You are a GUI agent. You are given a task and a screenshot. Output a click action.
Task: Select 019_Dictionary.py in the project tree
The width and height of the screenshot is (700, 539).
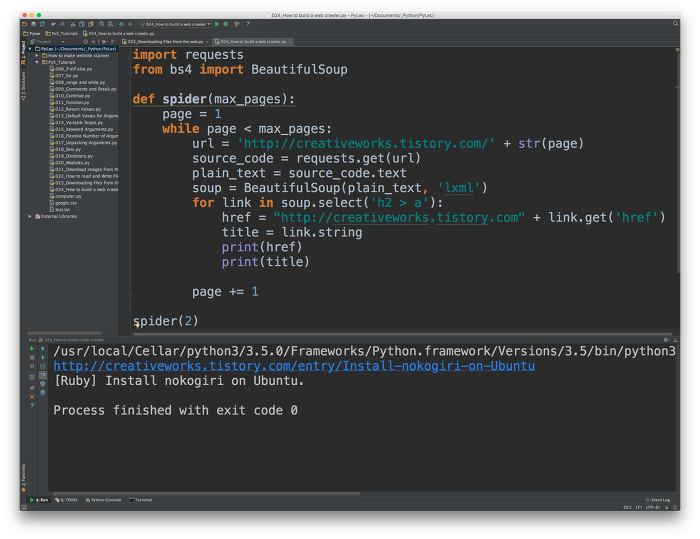click(x=71, y=156)
